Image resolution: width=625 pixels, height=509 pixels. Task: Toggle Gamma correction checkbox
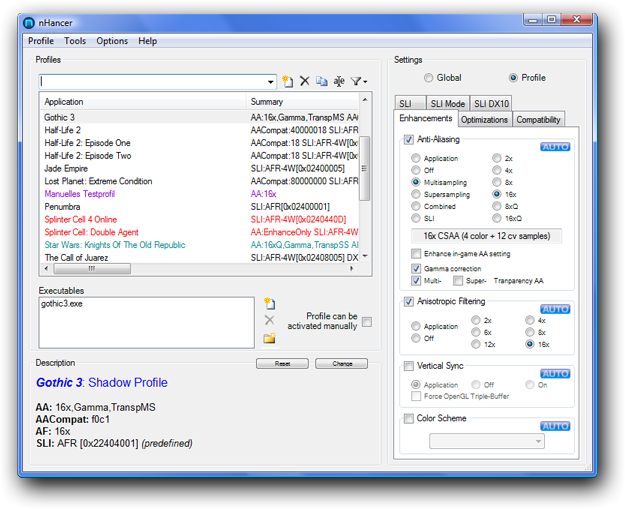click(417, 268)
